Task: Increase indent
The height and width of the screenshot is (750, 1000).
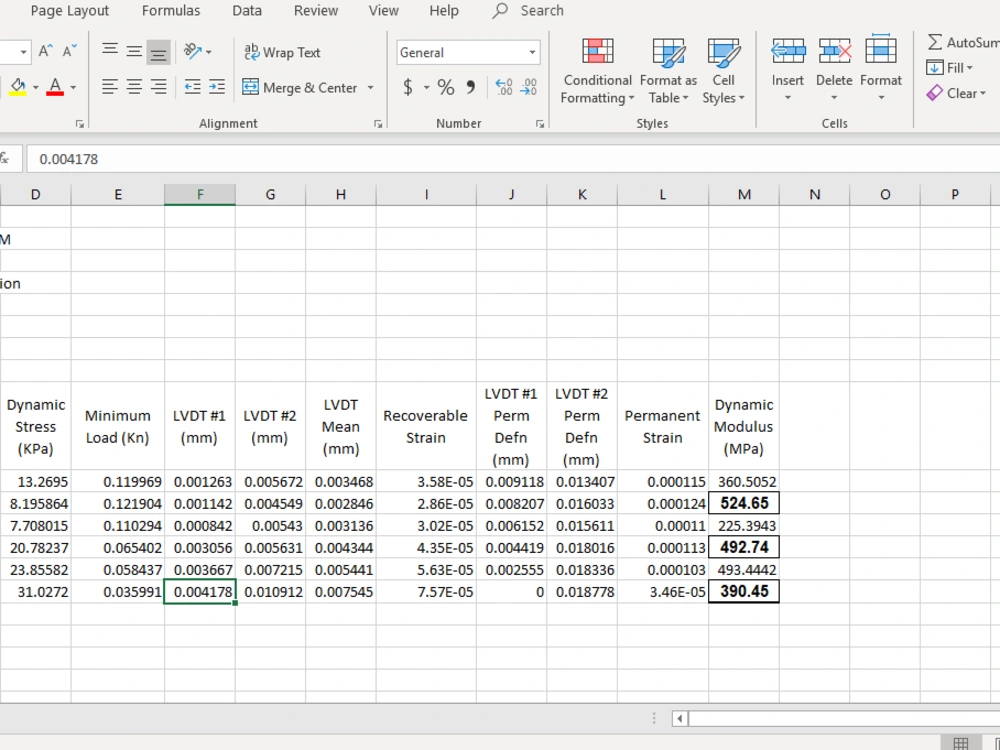Action: click(217, 87)
